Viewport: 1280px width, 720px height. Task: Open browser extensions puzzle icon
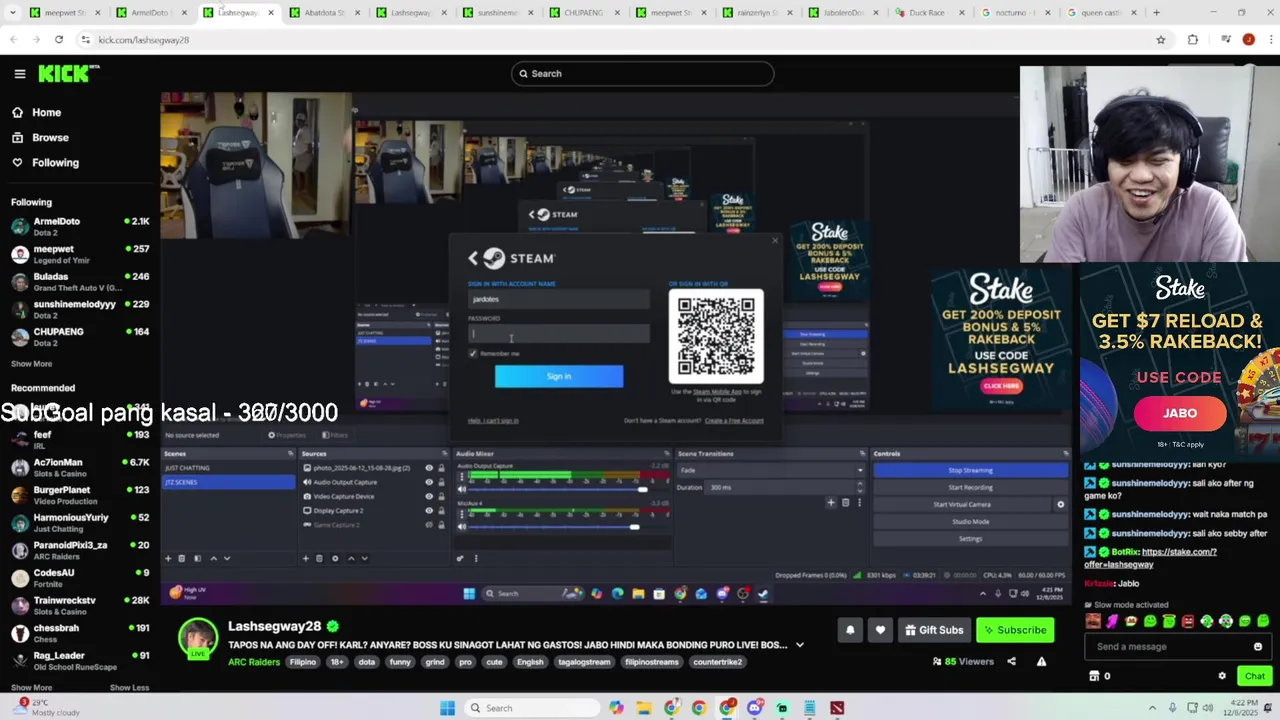(1192, 40)
